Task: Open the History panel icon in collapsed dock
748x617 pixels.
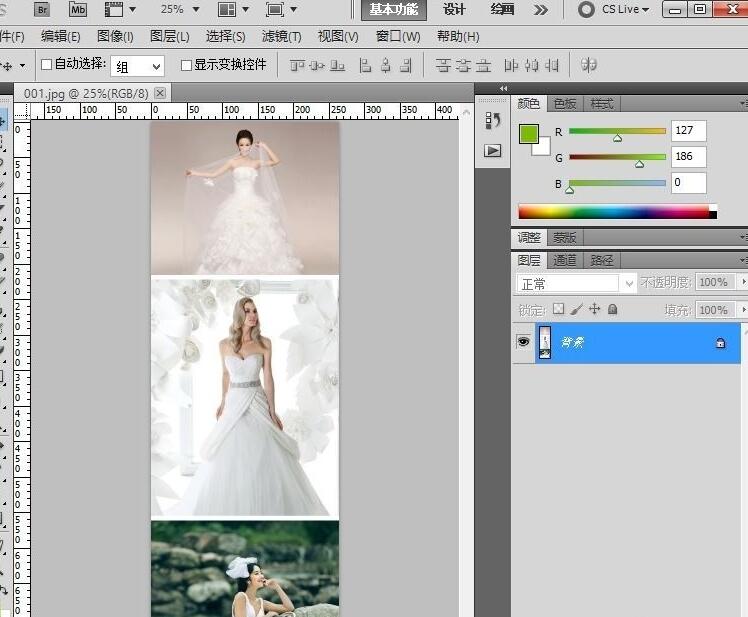Action: click(492, 120)
